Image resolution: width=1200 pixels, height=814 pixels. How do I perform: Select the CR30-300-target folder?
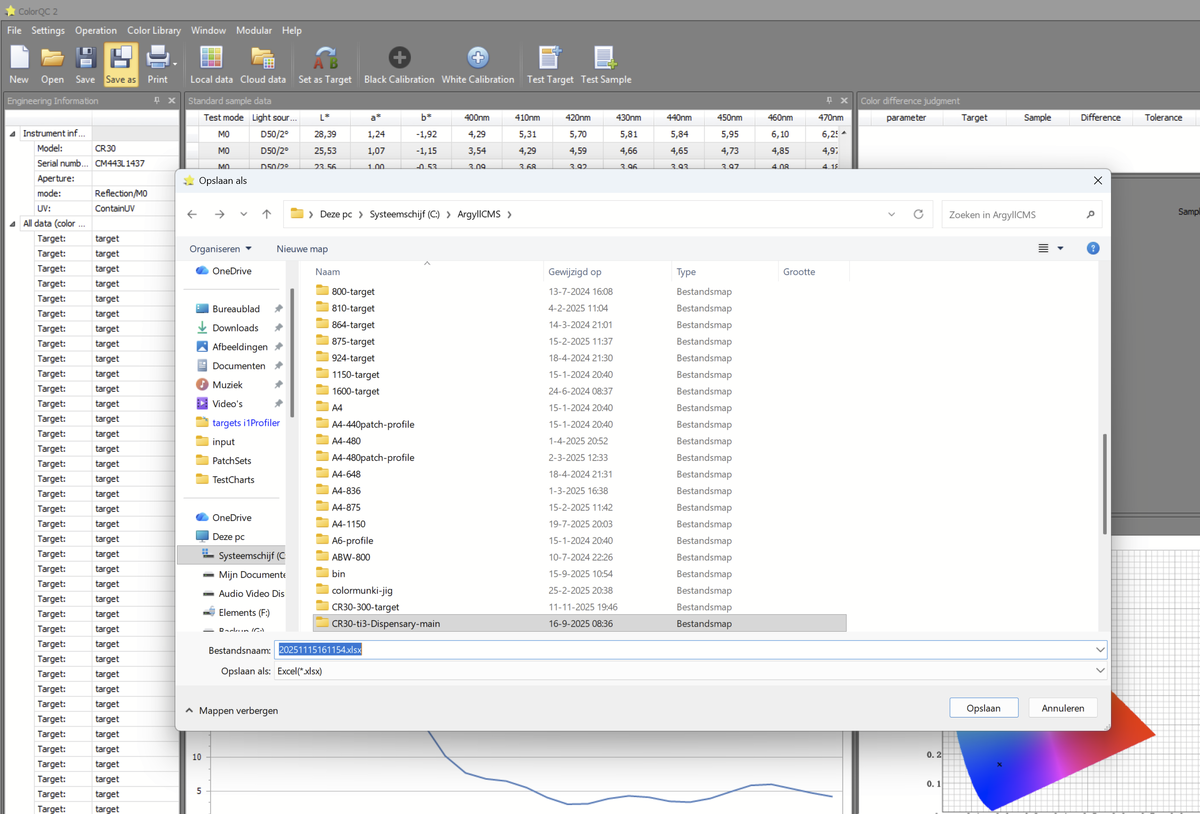click(365, 607)
